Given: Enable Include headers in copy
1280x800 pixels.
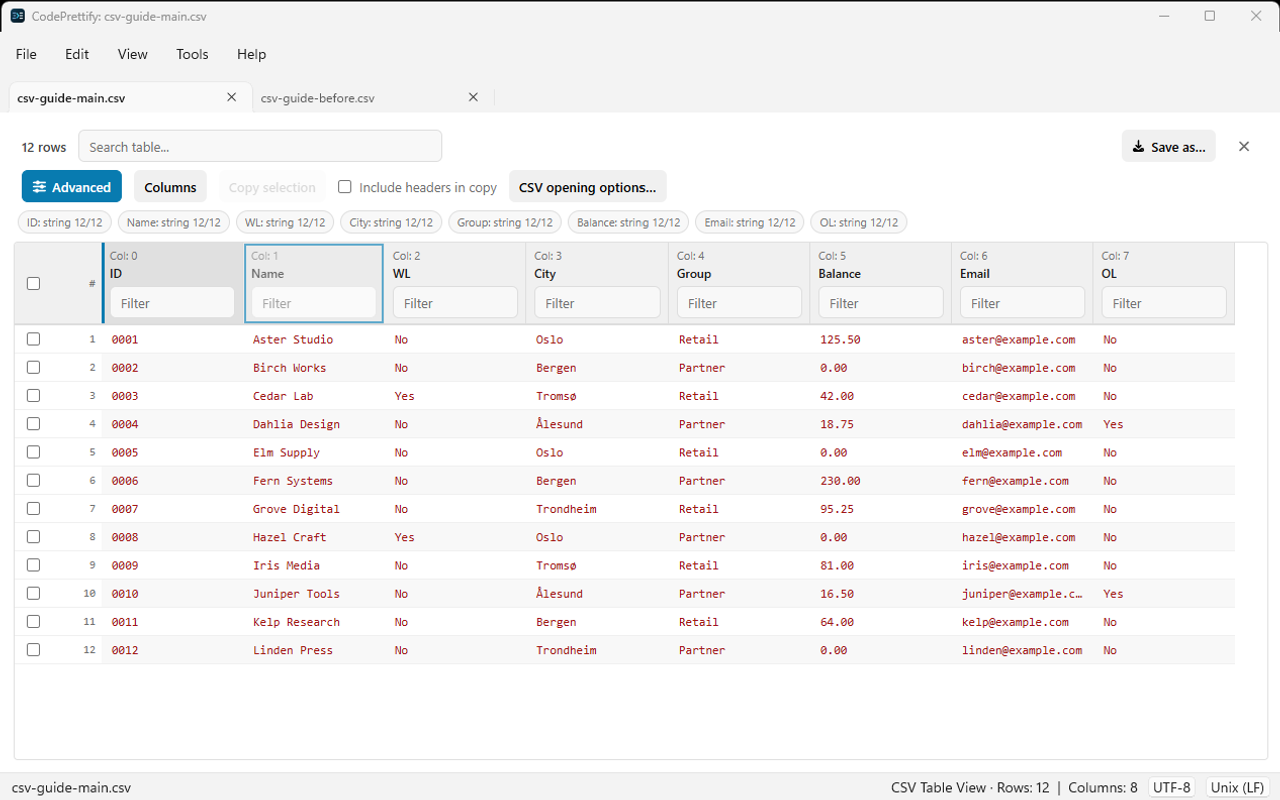Looking at the screenshot, I should (x=345, y=187).
